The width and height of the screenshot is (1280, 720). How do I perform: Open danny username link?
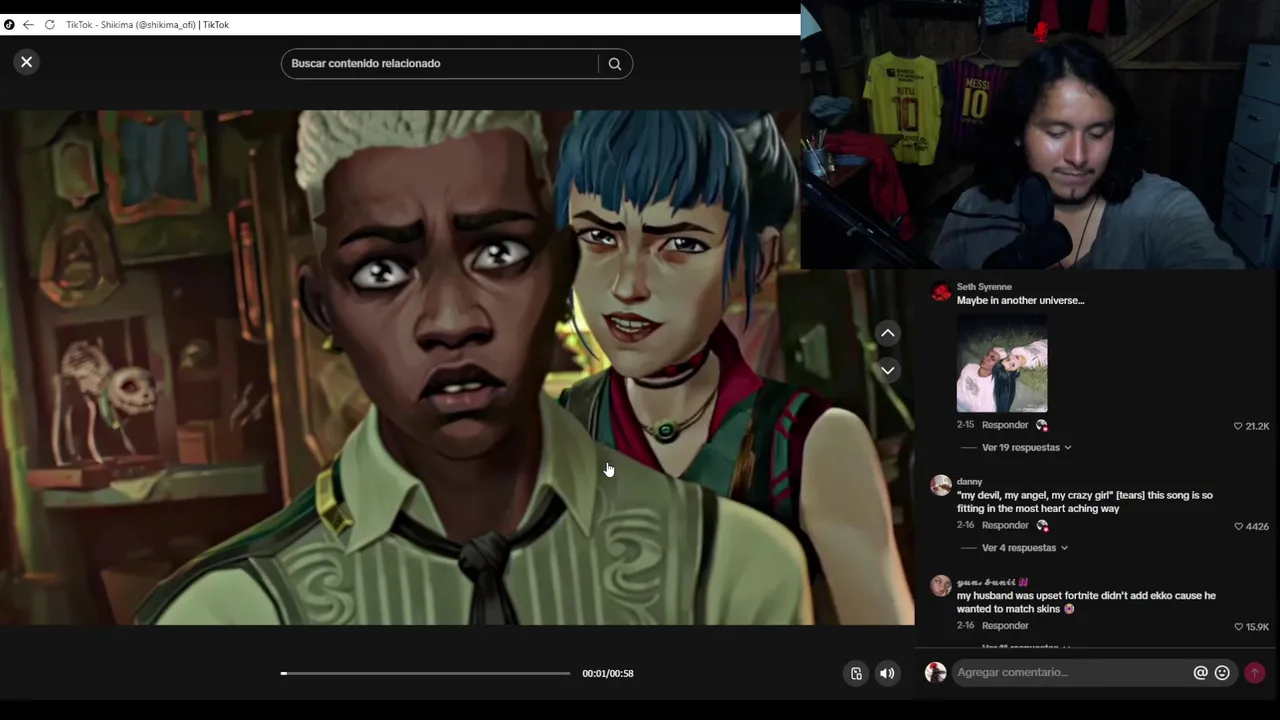970,482
